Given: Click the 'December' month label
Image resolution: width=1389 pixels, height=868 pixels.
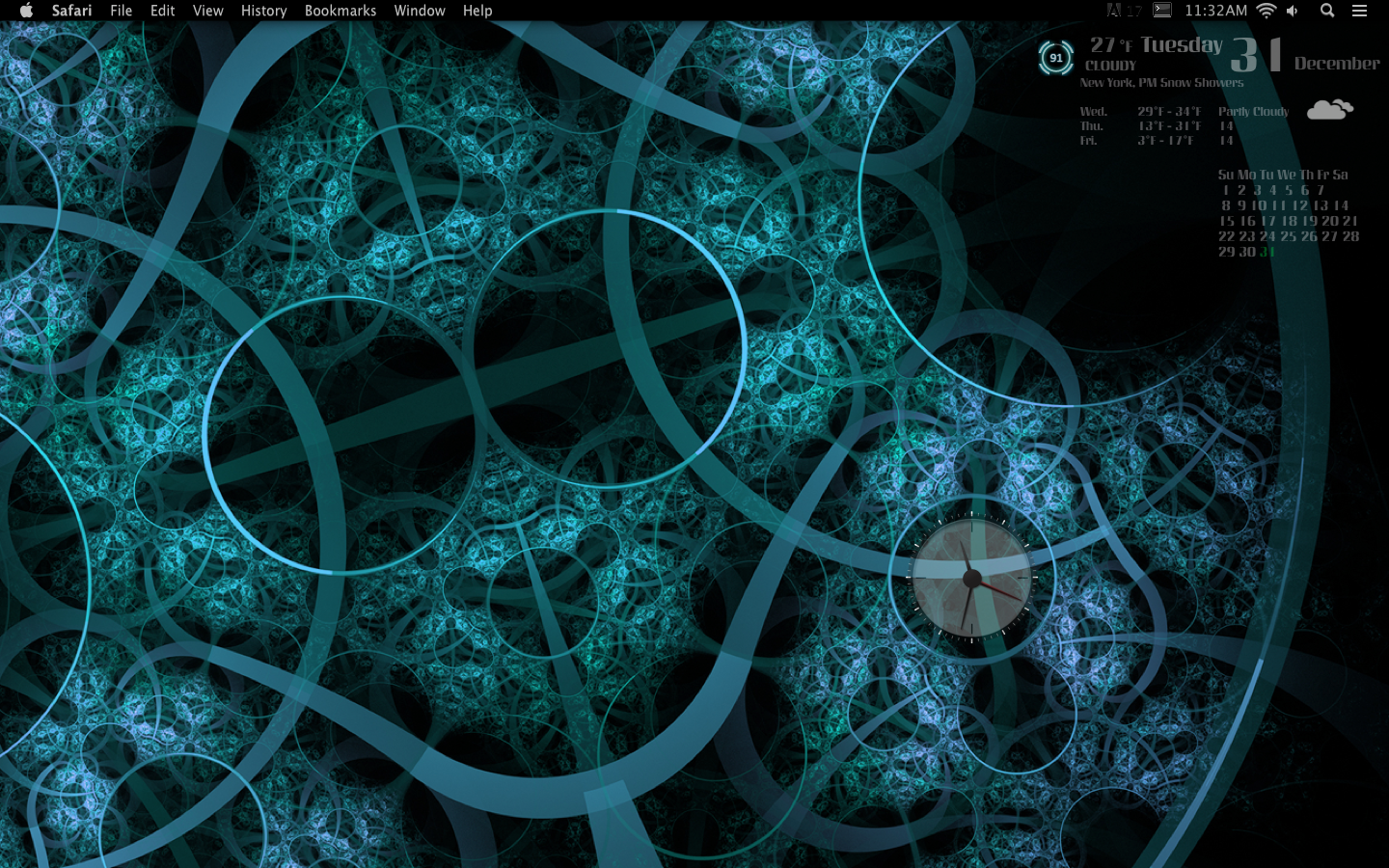Looking at the screenshot, I should (1337, 64).
